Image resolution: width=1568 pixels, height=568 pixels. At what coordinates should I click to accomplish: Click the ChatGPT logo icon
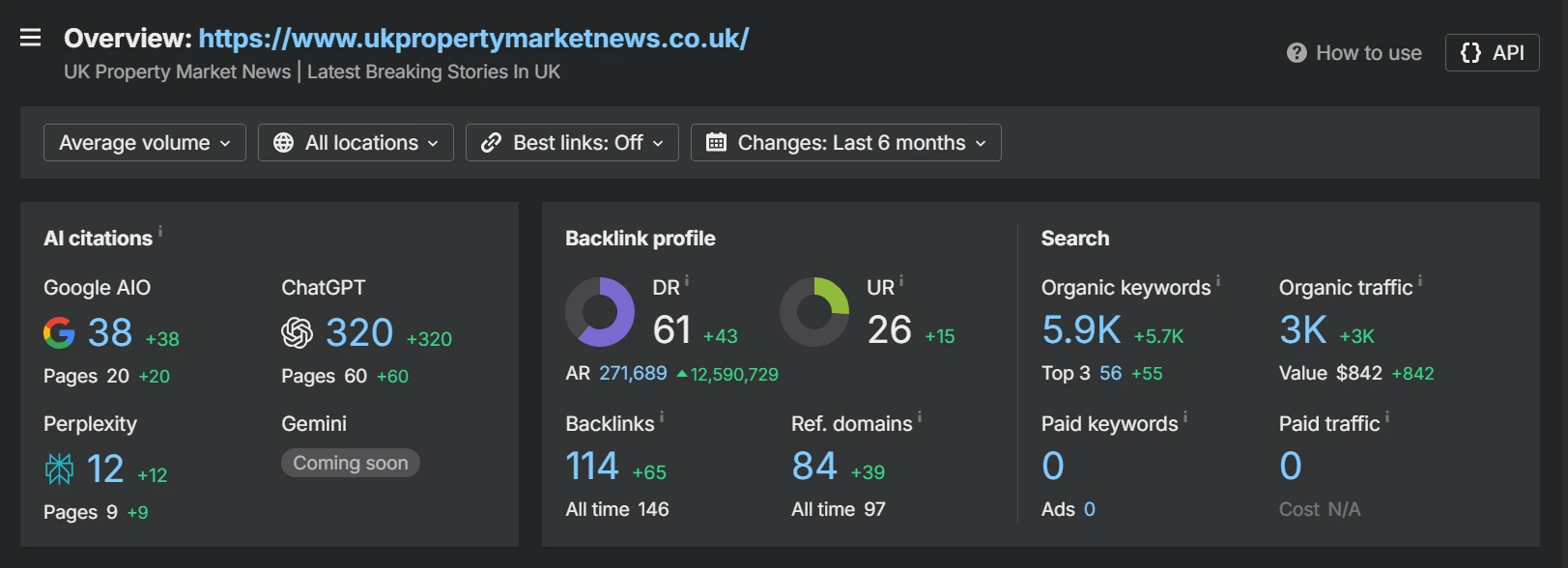(298, 333)
